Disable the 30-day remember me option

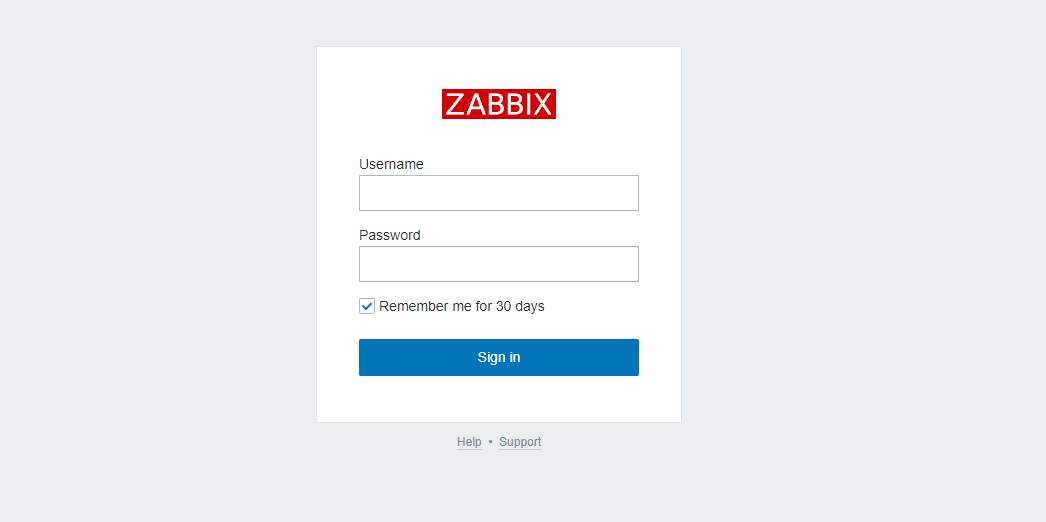pyautogui.click(x=367, y=306)
